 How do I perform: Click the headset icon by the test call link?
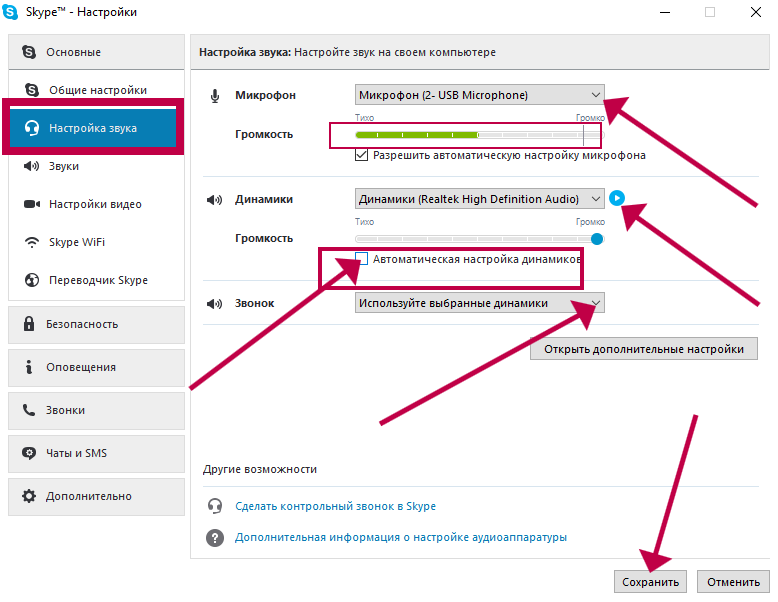pyautogui.click(x=215, y=506)
